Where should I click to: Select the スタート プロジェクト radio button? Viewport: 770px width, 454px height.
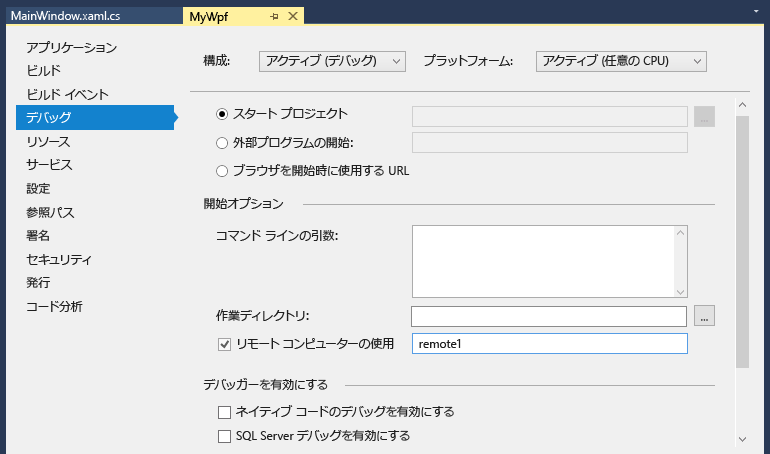[222, 114]
